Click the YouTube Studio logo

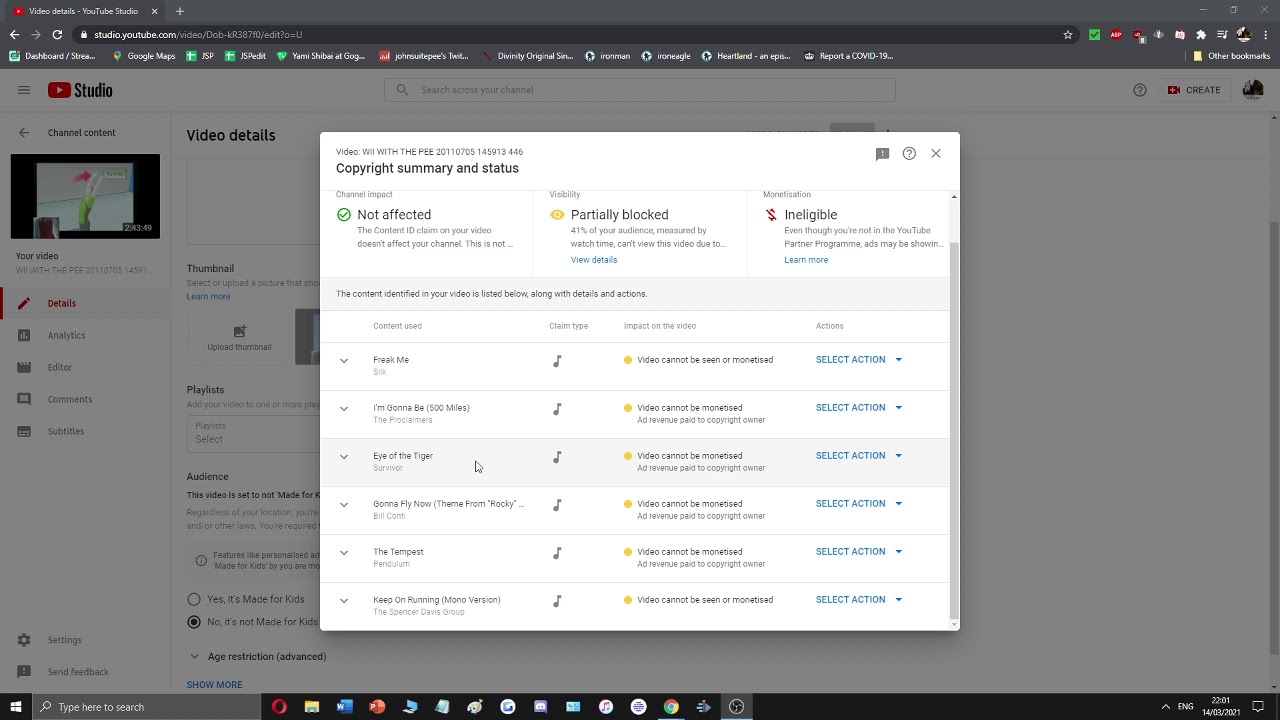click(x=80, y=90)
